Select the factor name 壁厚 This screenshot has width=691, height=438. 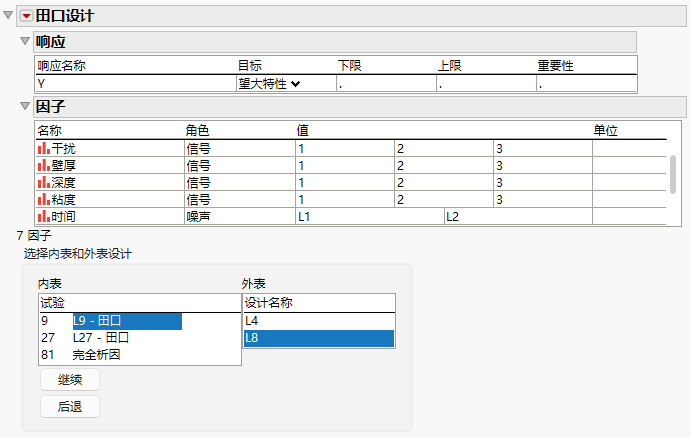(63, 166)
